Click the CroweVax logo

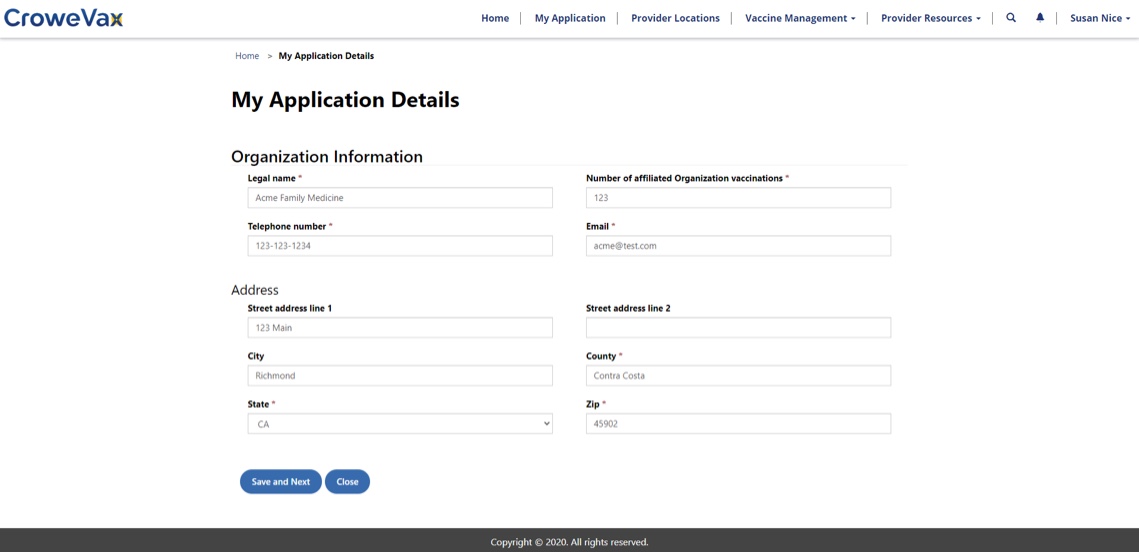[64, 18]
